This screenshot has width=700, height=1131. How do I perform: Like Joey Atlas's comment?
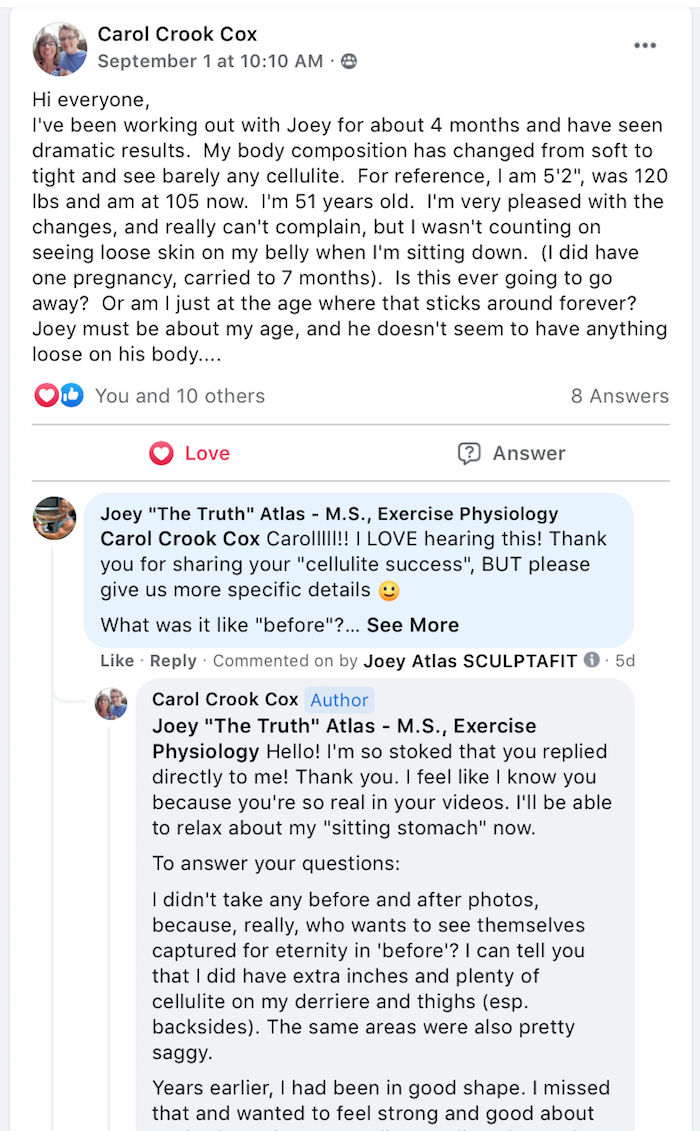coord(117,661)
